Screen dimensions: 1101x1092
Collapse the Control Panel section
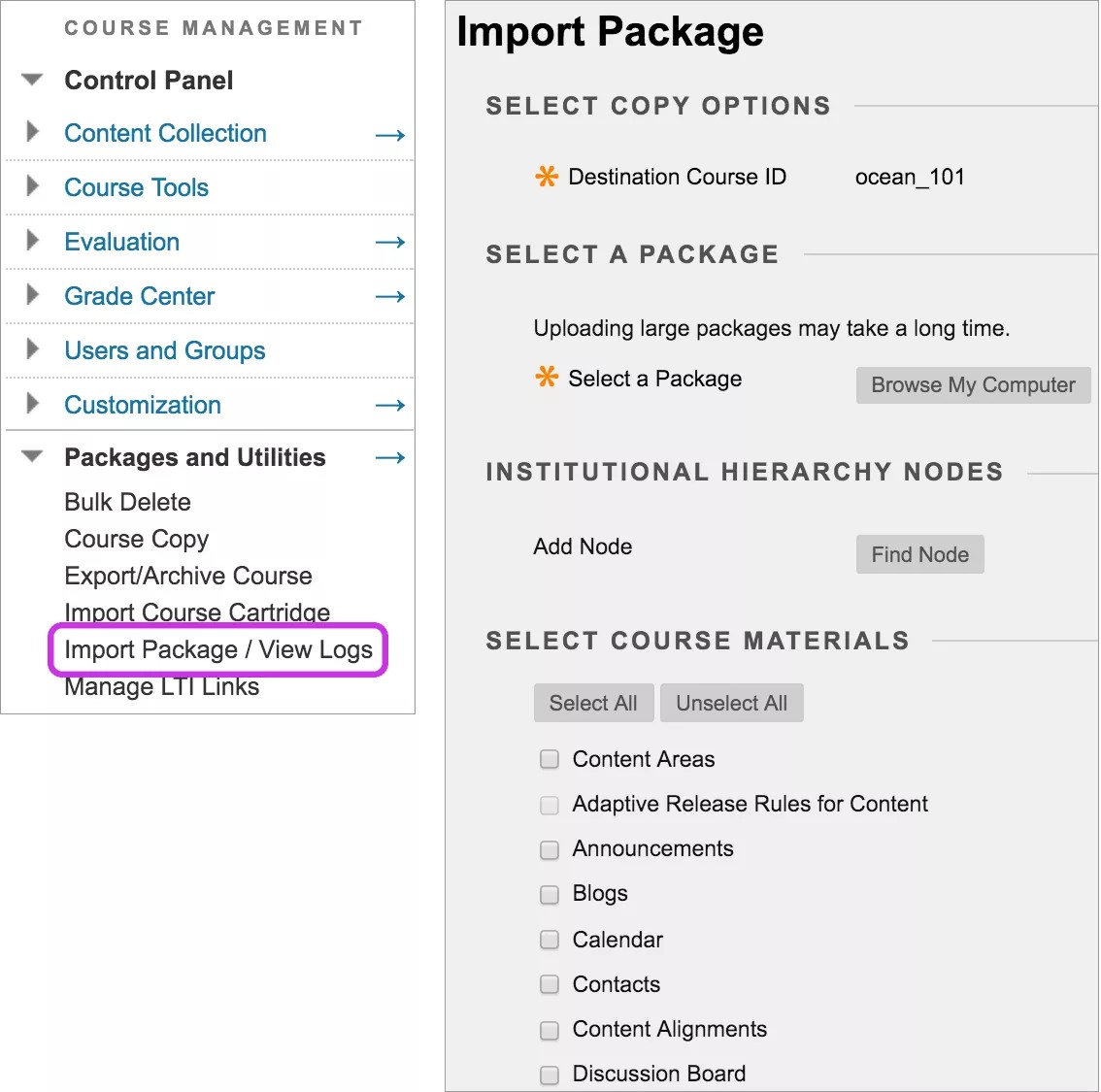click(32, 81)
